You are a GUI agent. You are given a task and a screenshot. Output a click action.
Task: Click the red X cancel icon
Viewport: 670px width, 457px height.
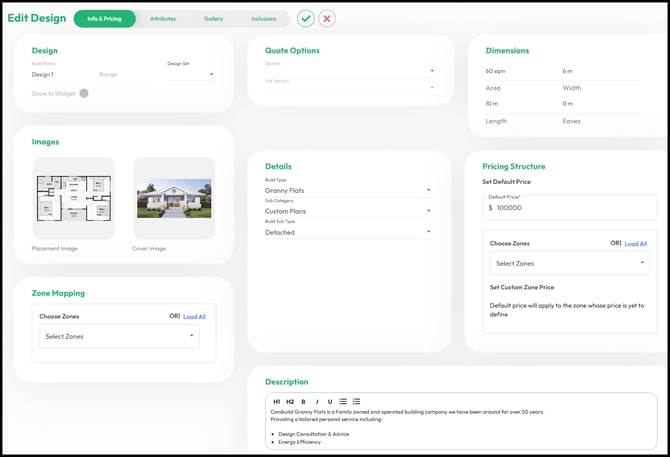tap(327, 18)
